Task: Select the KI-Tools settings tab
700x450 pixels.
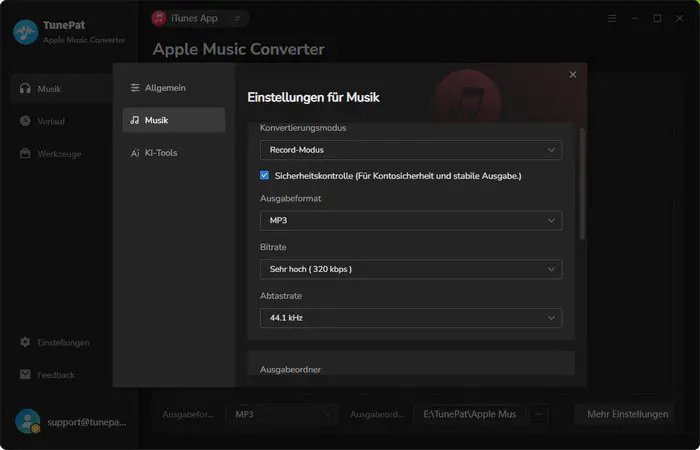Action: [x=174, y=153]
